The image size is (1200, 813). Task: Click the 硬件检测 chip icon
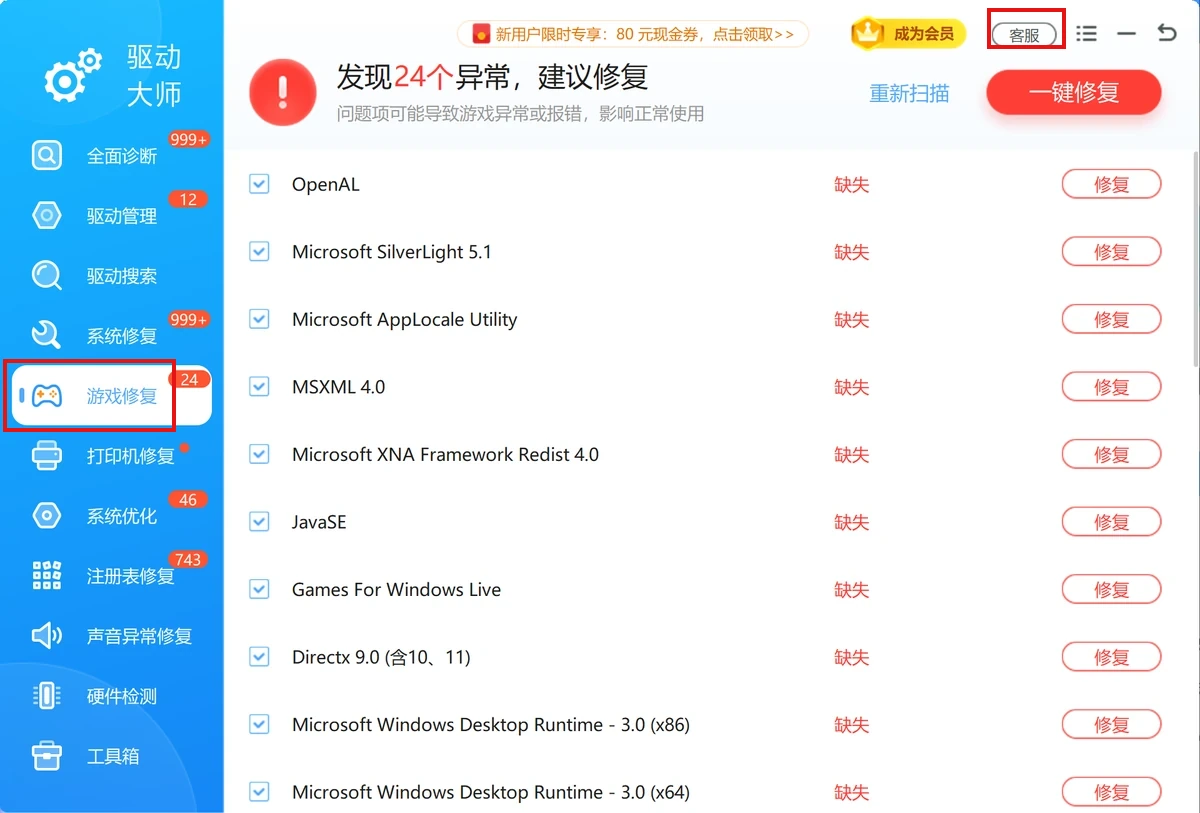47,696
